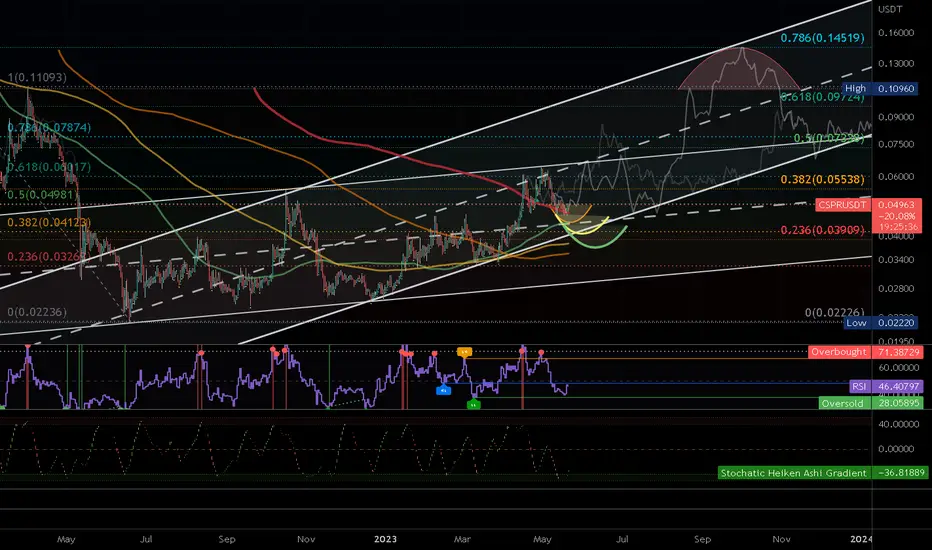Click the 19:25:36 bar countdown
This screenshot has width=932, height=550.
pos(896,227)
